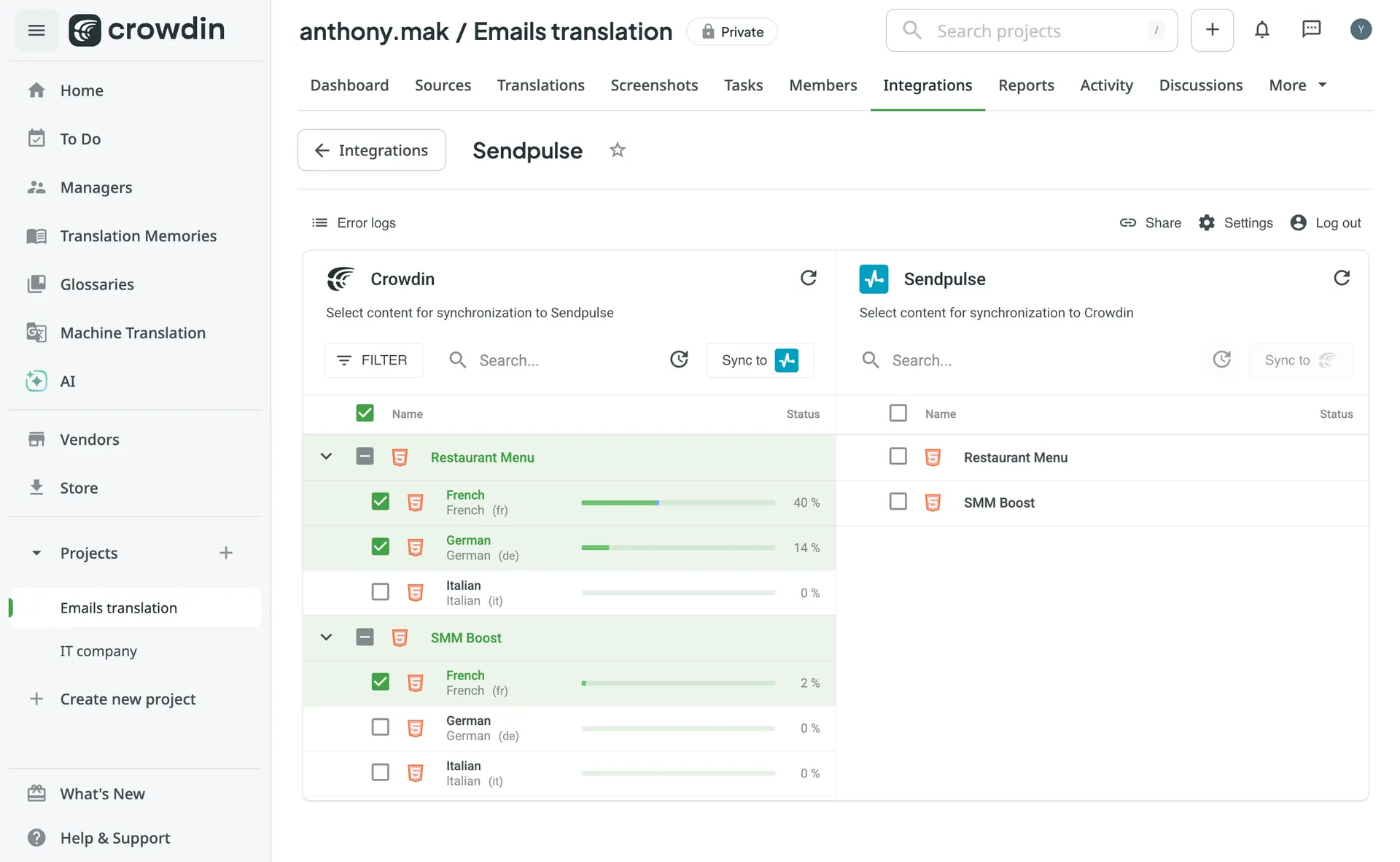1400x862 pixels.
Task: Refresh the Sendpulse panel
Action: pyautogui.click(x=1342, y=278)
